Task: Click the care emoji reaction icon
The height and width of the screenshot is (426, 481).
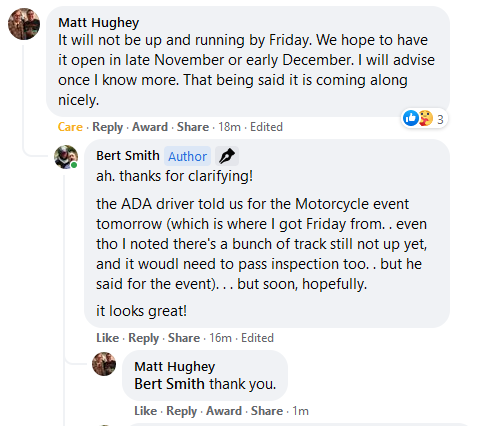Action: [425, 118]
